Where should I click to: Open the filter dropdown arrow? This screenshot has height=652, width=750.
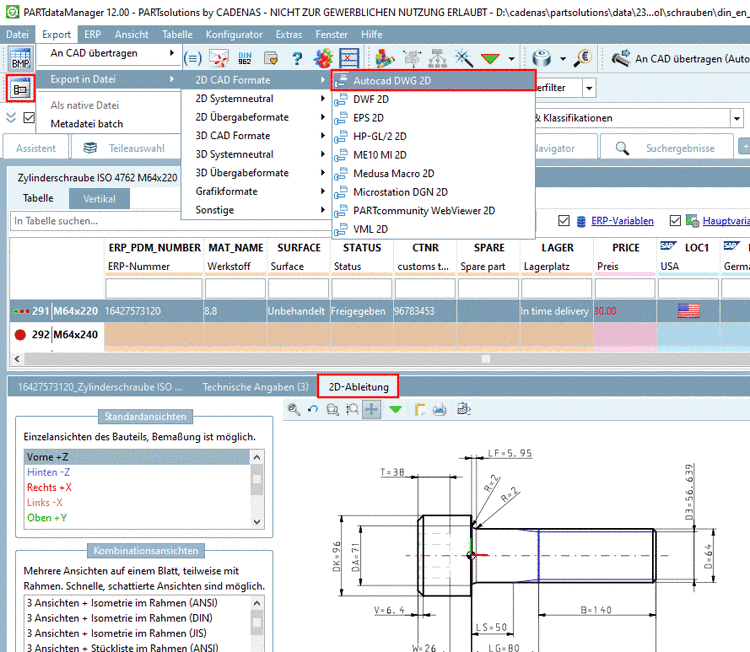589,88
